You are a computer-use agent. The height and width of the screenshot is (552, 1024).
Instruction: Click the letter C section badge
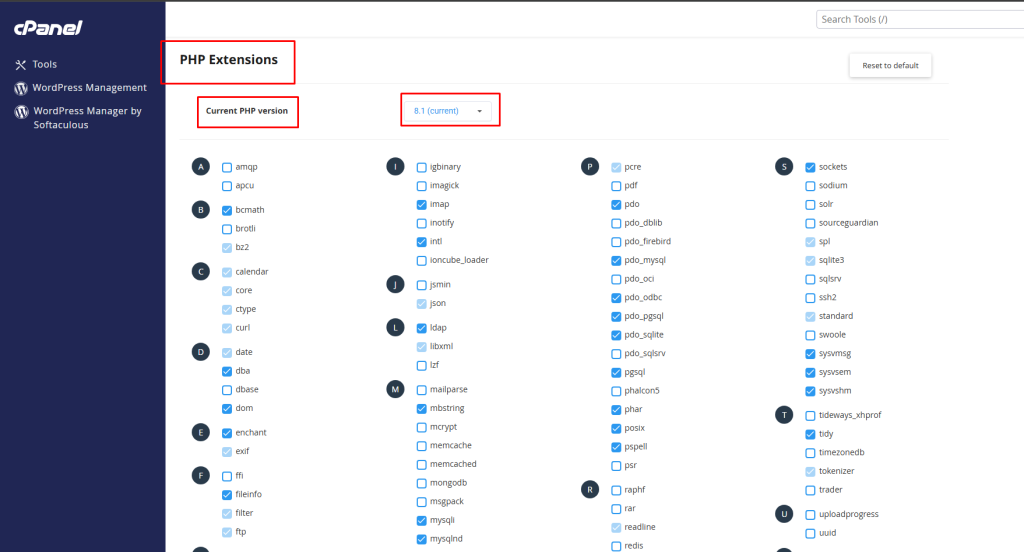(200, 271)
